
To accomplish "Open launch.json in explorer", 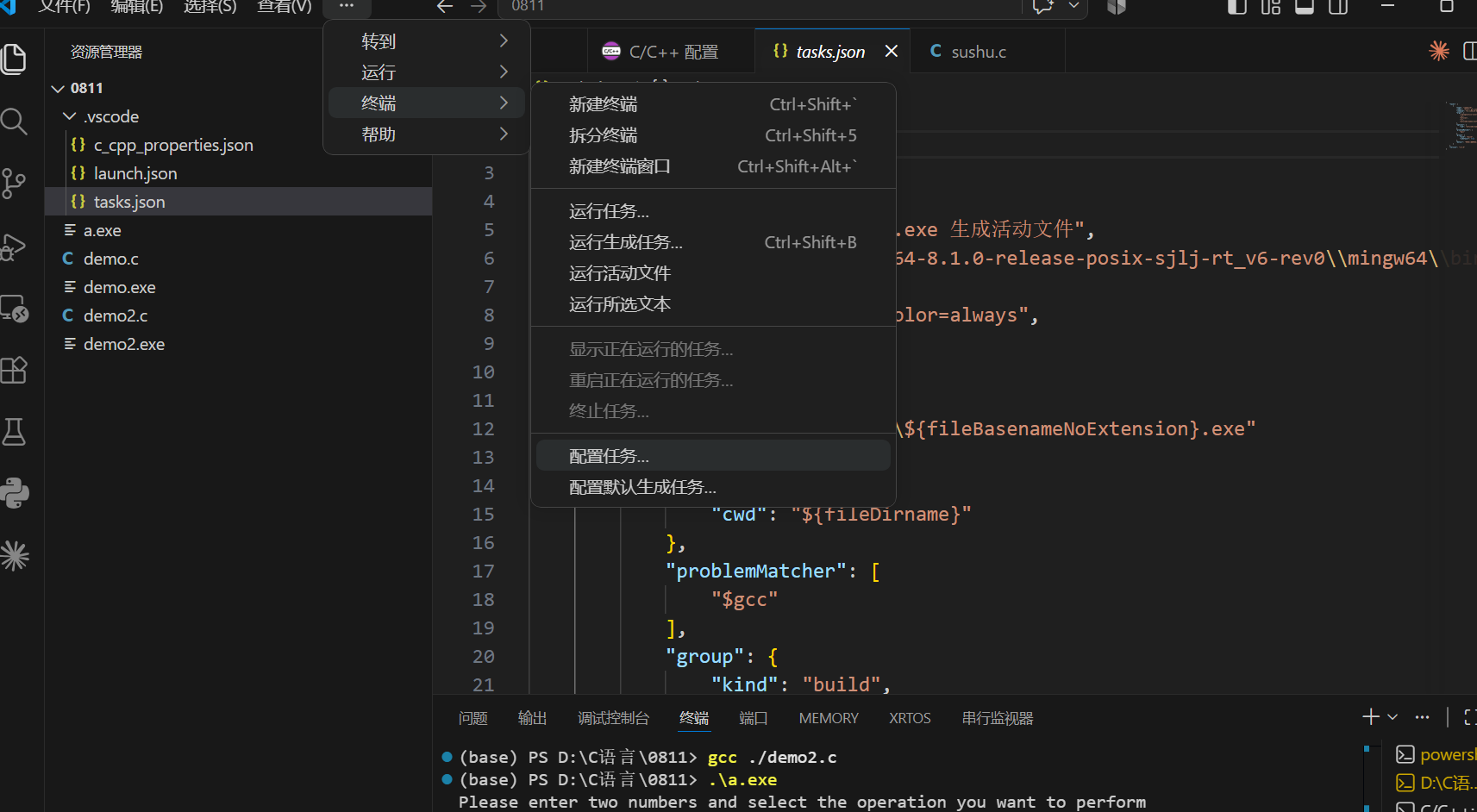I will click(135, 173).
